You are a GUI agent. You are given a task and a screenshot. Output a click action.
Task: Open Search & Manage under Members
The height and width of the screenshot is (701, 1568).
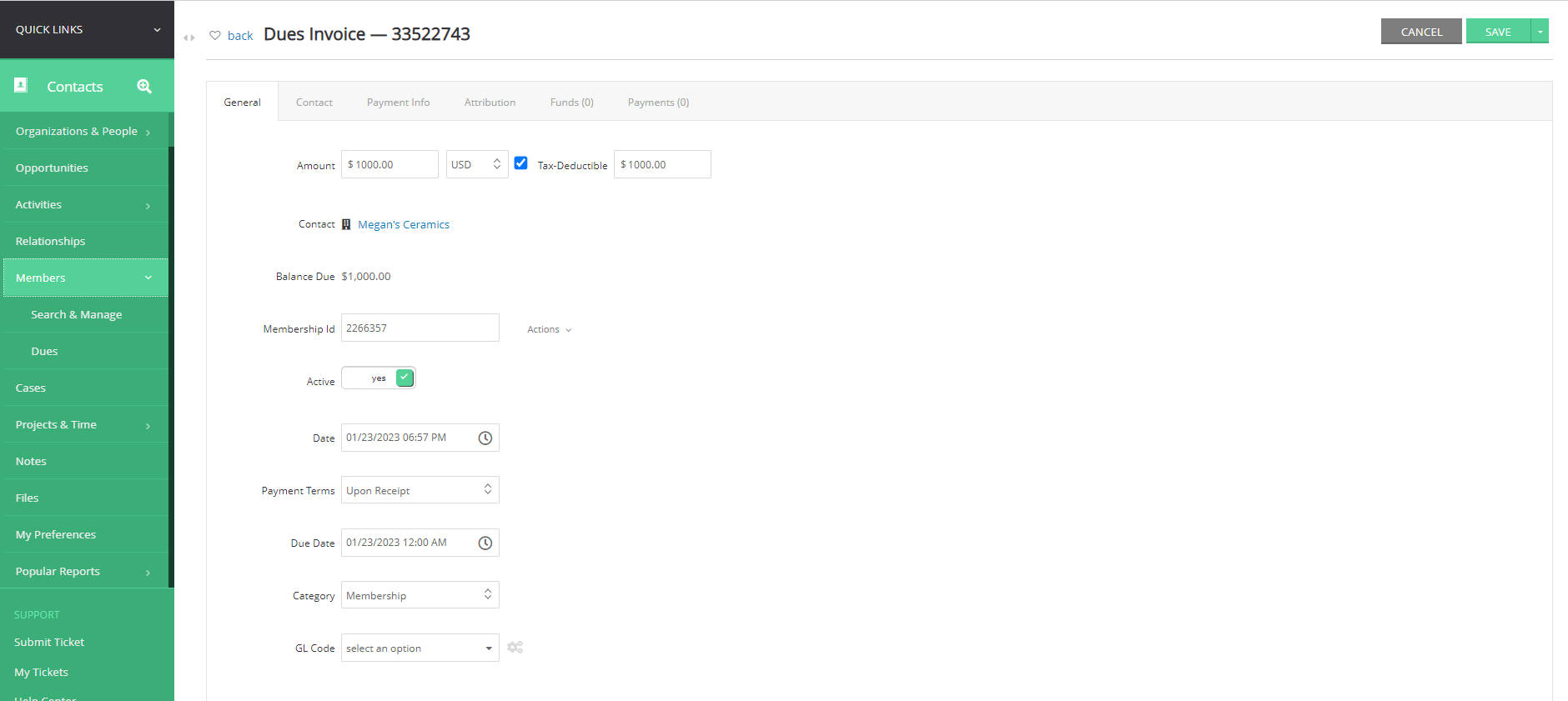point(85,314)
